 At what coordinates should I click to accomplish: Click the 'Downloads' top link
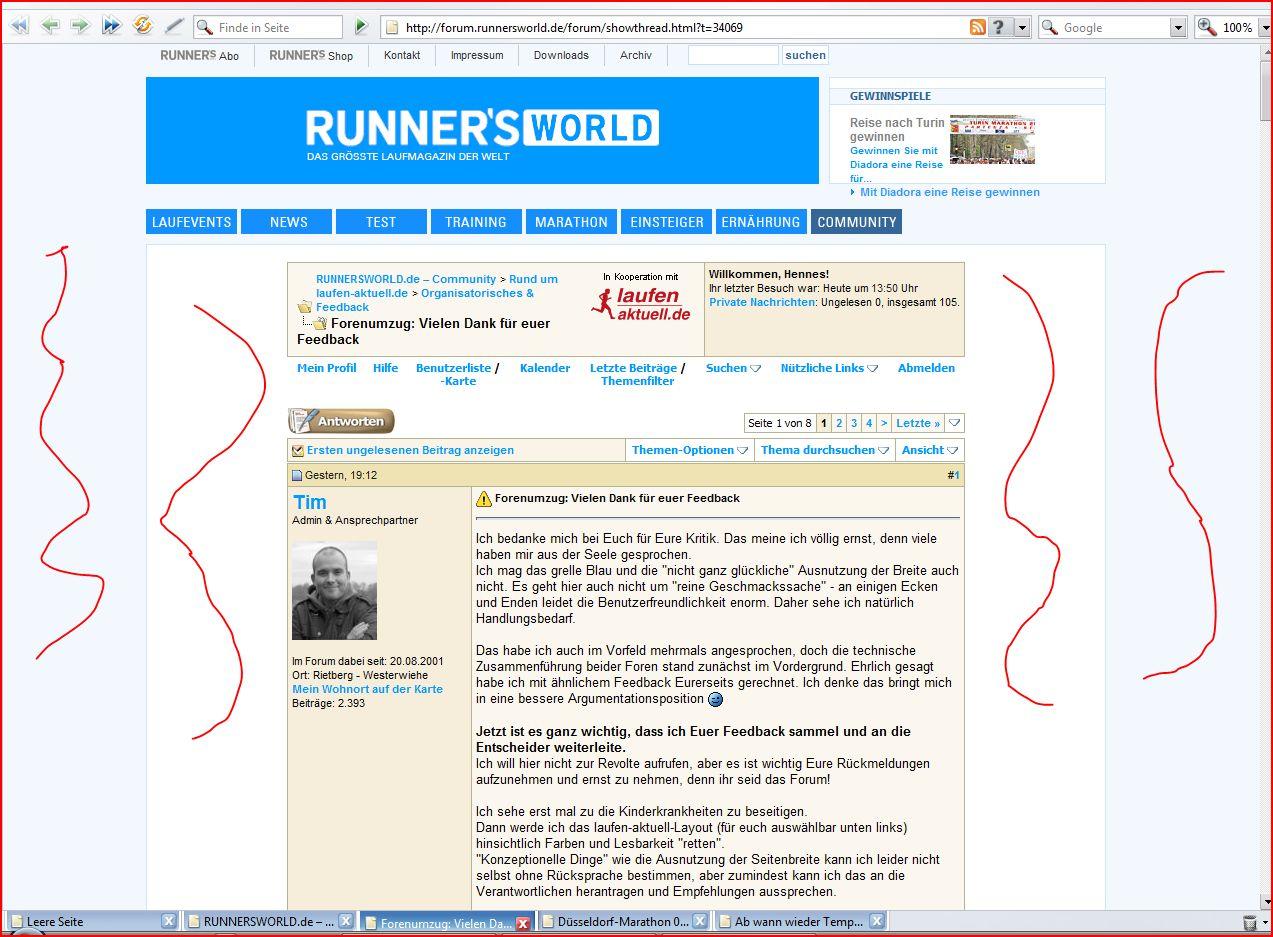[x=561, y=55]
